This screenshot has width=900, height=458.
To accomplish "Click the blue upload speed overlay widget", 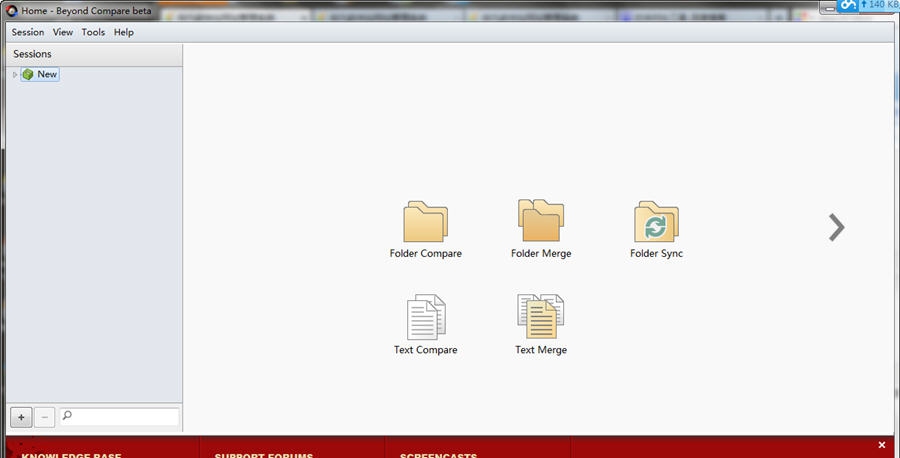I will pyautogui.click(x=868, y=5).
